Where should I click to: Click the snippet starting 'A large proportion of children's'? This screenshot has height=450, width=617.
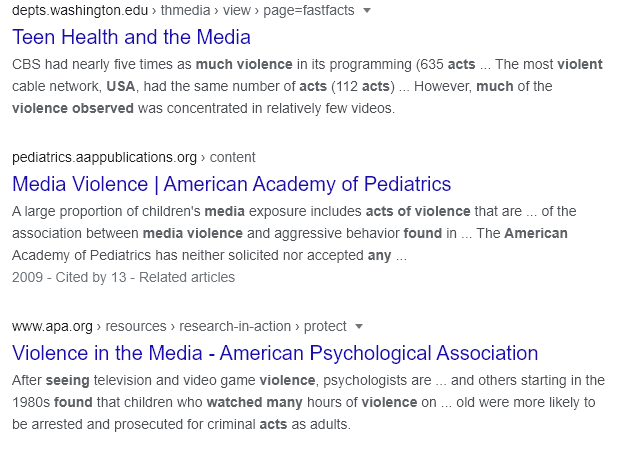point(290,233)
